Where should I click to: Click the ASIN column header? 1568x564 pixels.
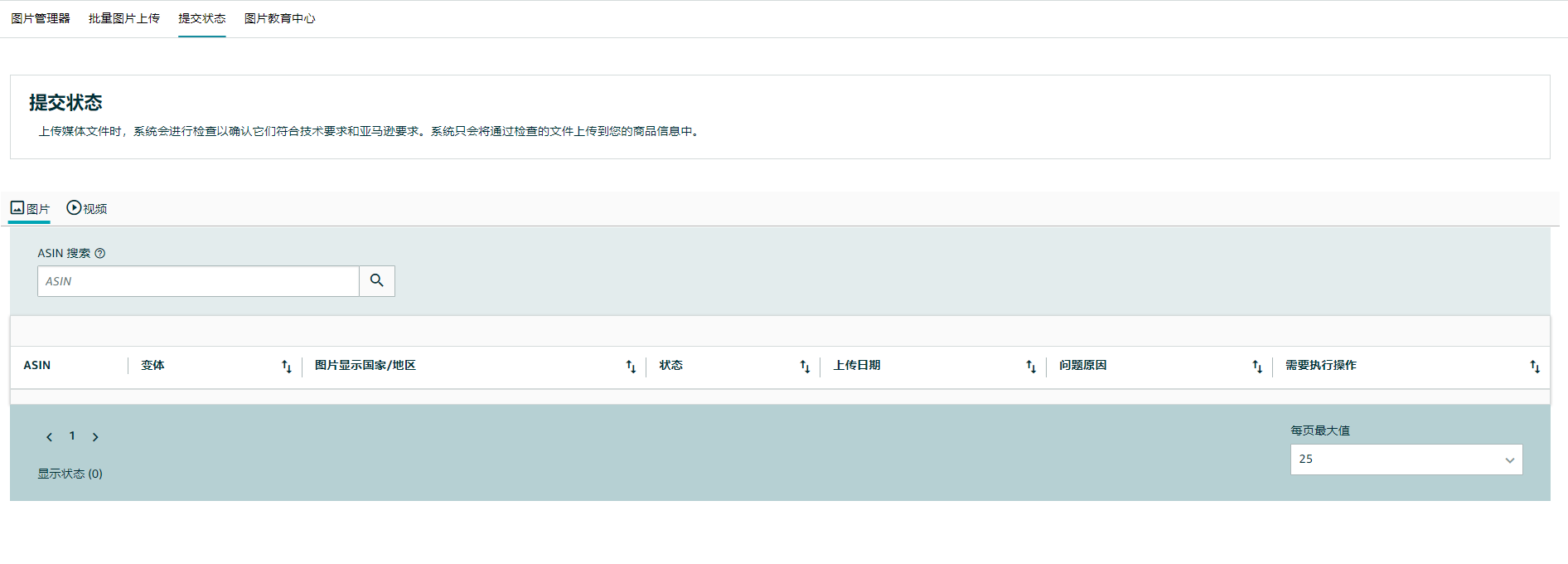[37, 366]
